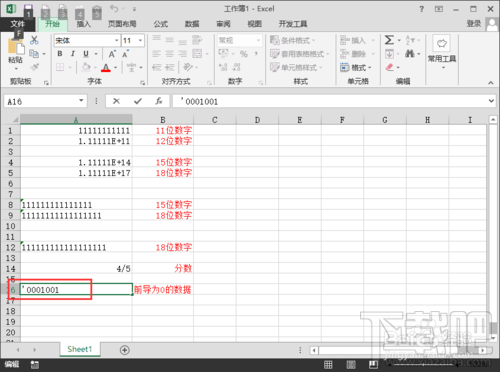The height and width of the screenshot is (372, 500).
Task: Click the Wrap Text icon
Action: [197, 40]
